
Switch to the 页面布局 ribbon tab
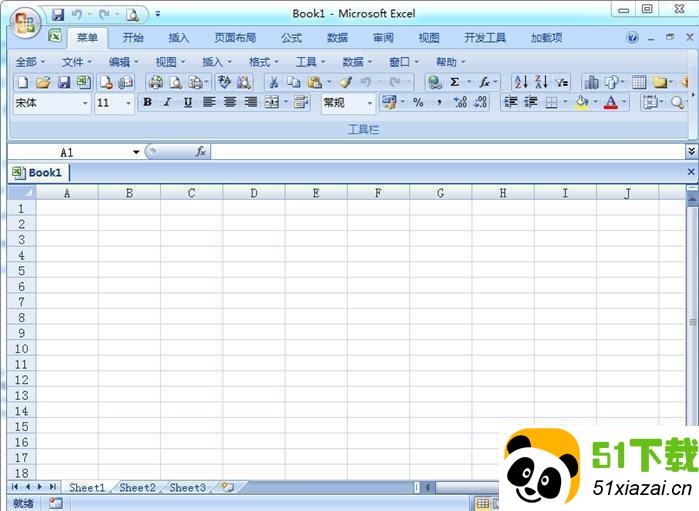(x=235, y=38)
